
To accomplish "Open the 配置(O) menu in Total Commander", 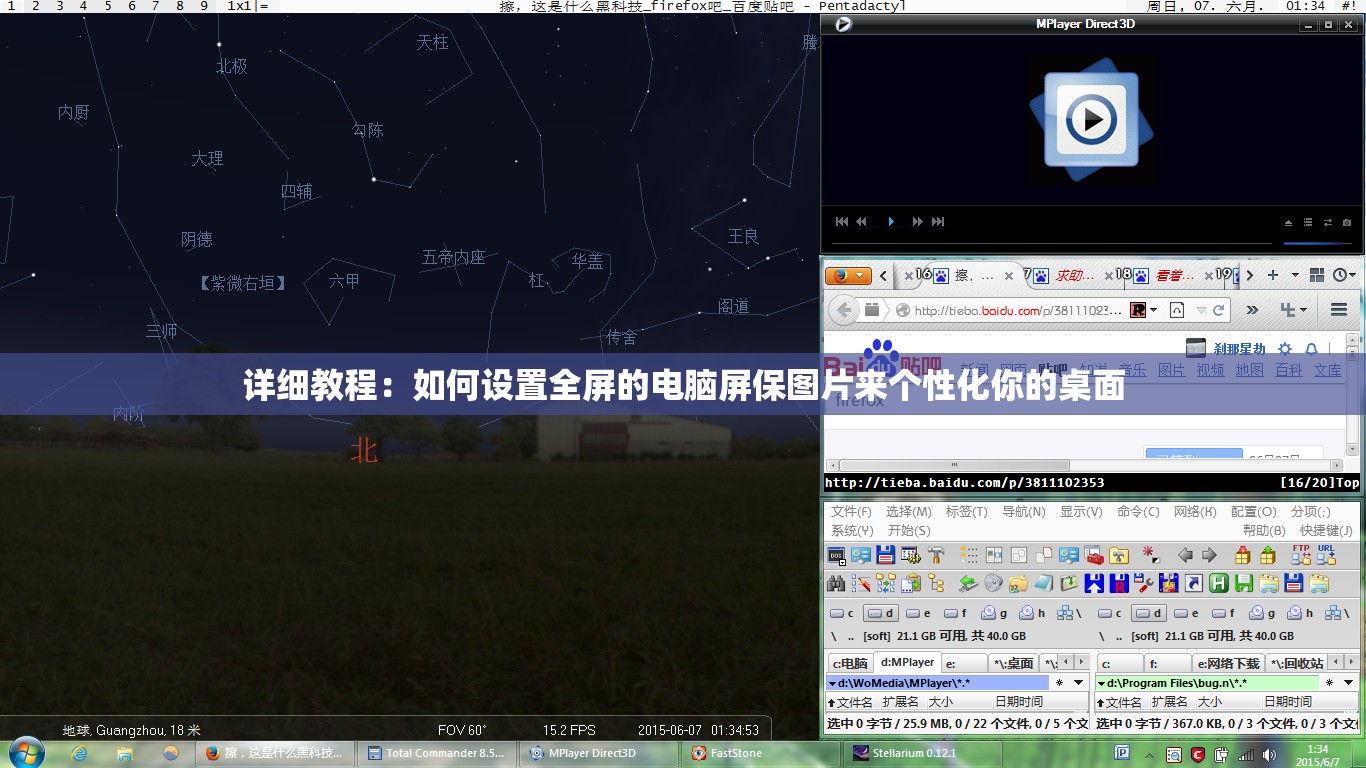I will (1253, 511).
